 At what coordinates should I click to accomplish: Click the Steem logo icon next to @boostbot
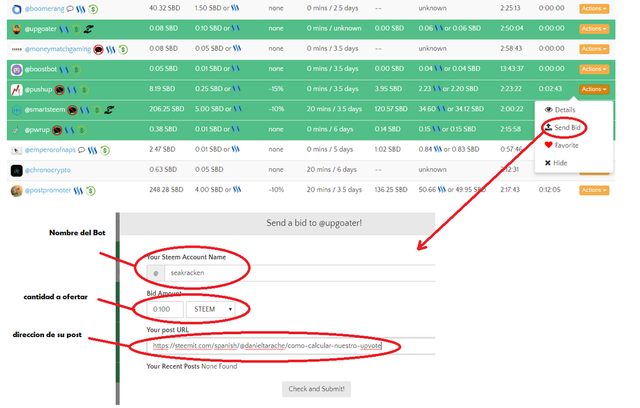click(64, 70)
